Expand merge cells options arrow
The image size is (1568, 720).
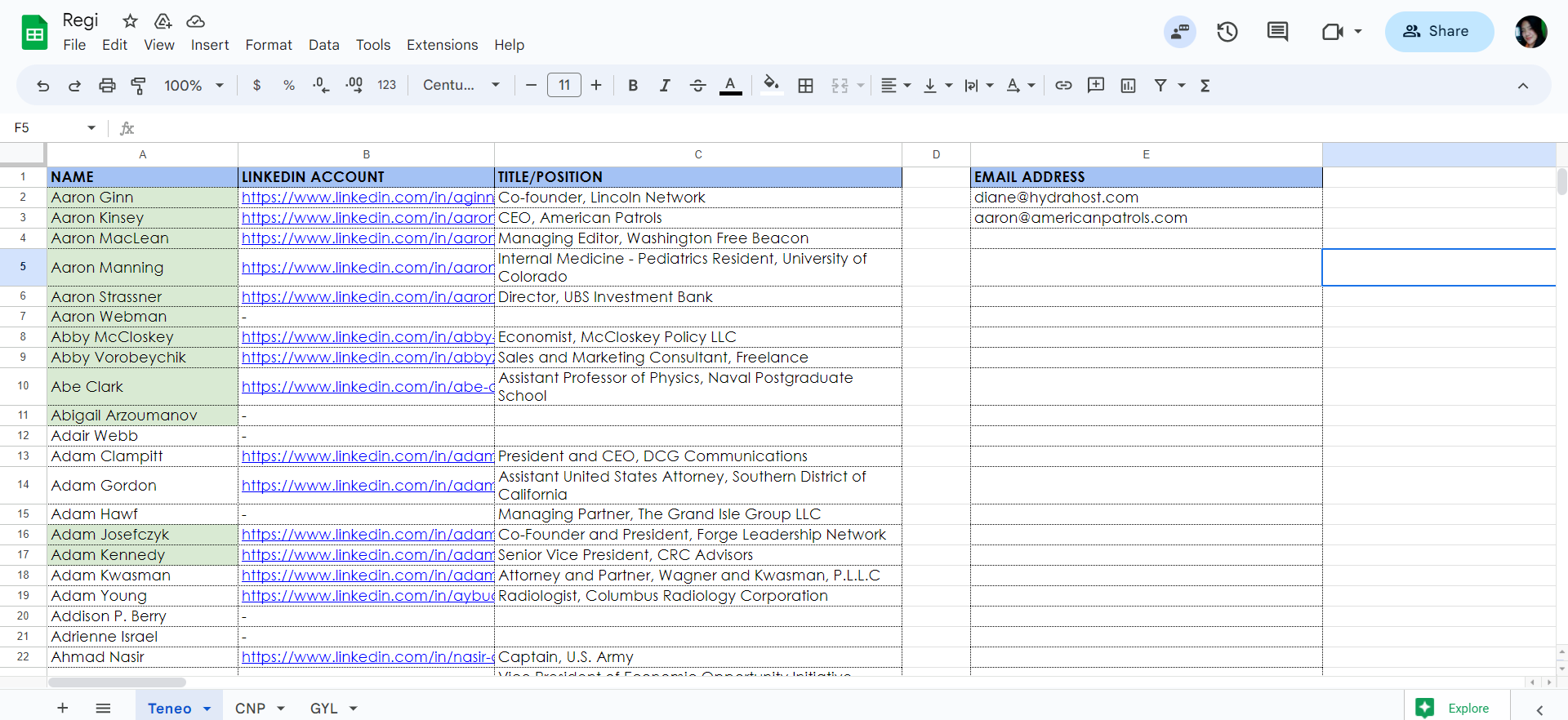(861, 86)
